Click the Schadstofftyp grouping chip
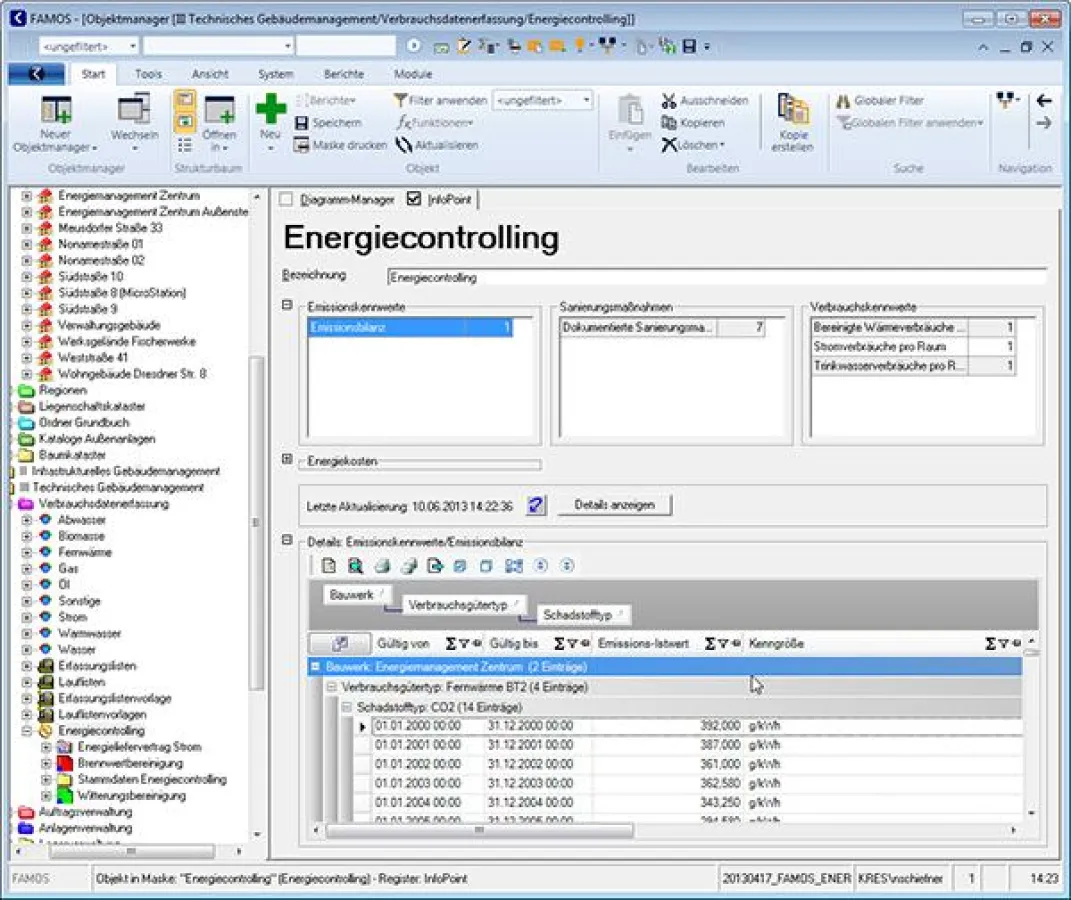Image resolution: width=1071 pixels, height=900 pixels. 579,615
